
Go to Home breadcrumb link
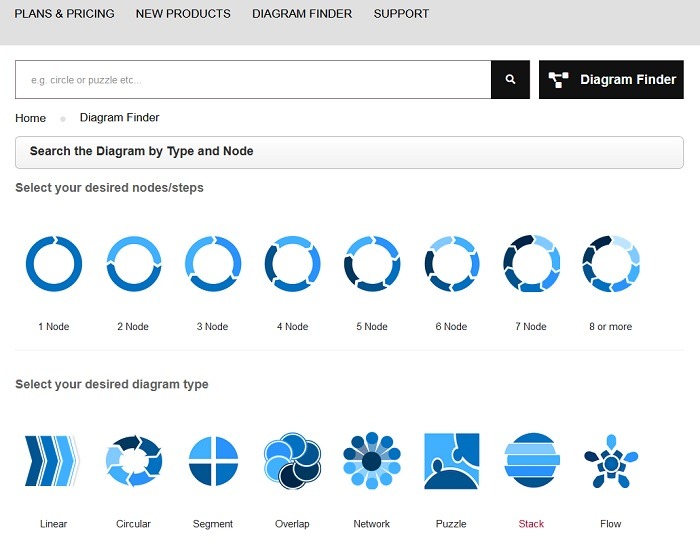[x=30, y=118]
